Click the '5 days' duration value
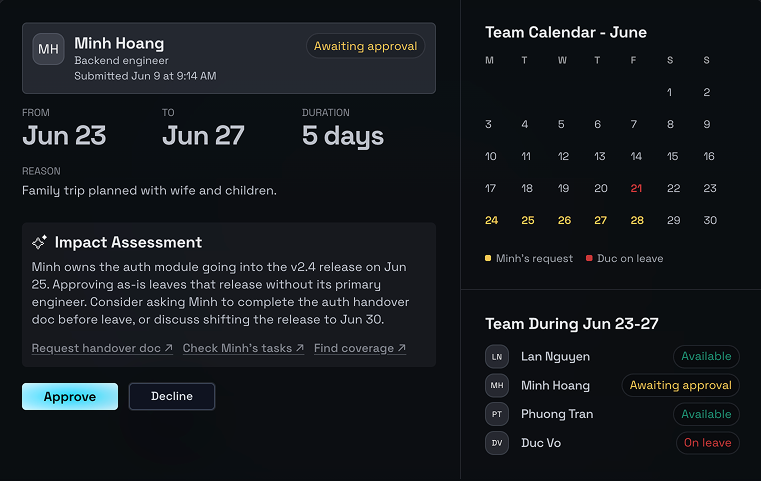This screenshot has width=761, height=481. [343, 136]
